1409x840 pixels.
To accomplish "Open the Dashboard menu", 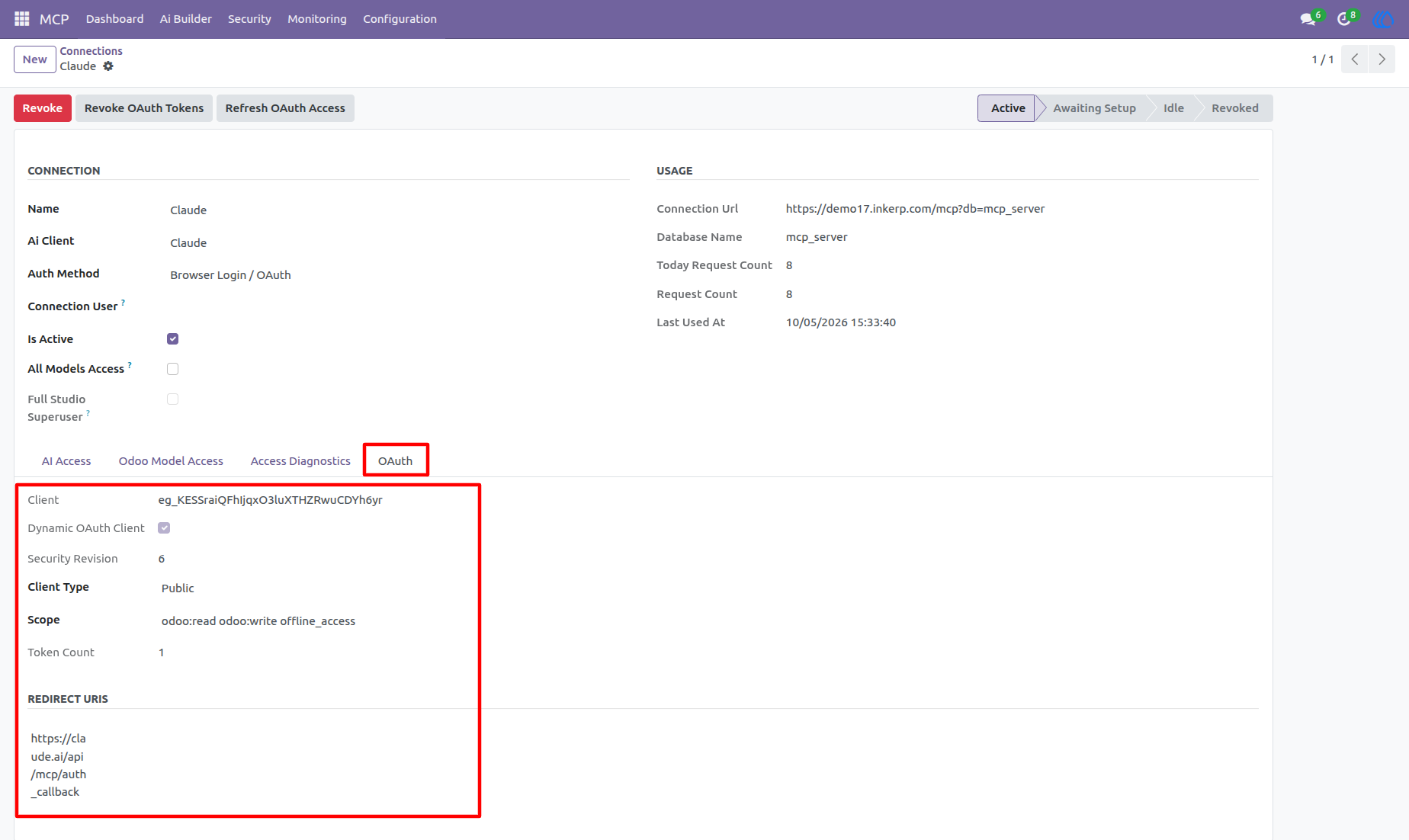I will (x=114, y=19).
